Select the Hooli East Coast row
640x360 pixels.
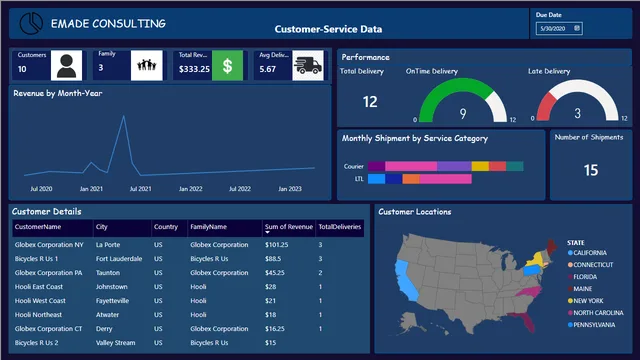pyautogui.click(x=188, y=287)
